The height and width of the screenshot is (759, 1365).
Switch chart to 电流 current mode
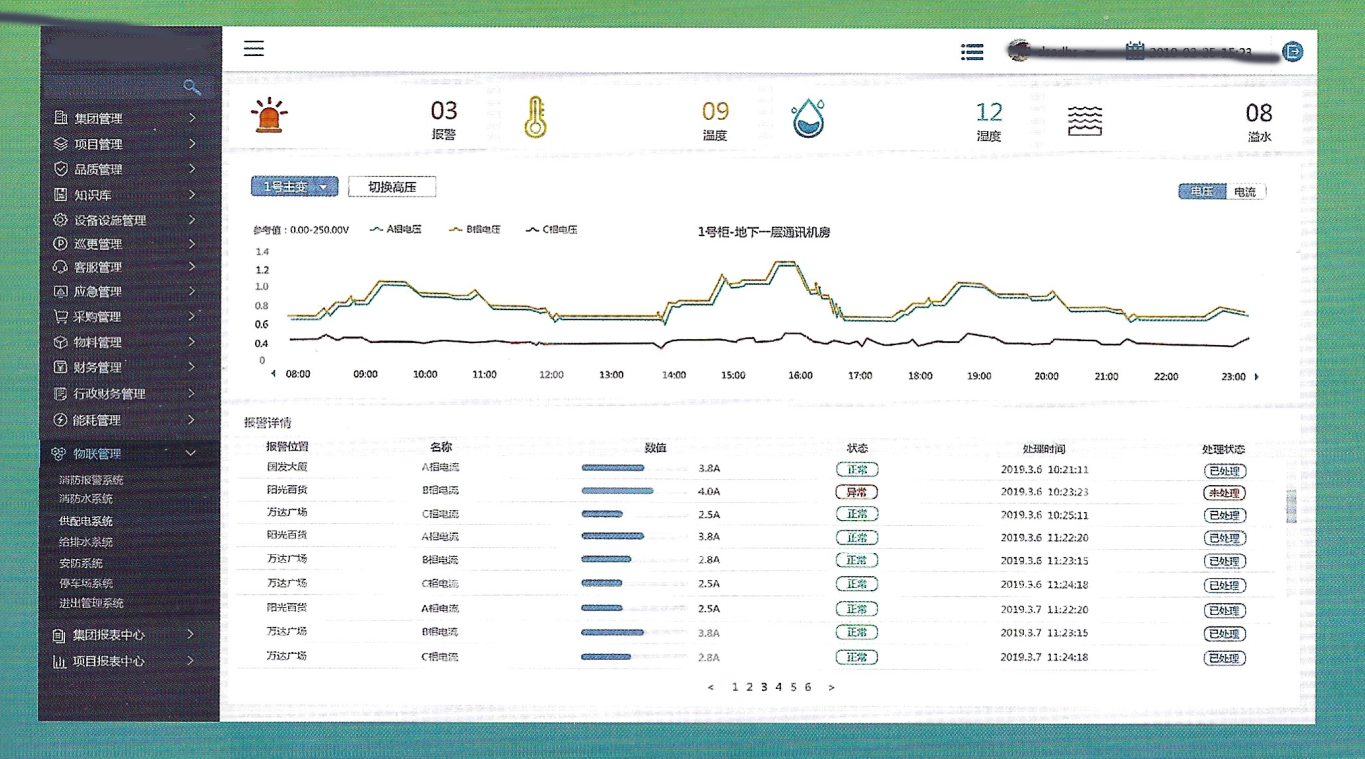1245,191
